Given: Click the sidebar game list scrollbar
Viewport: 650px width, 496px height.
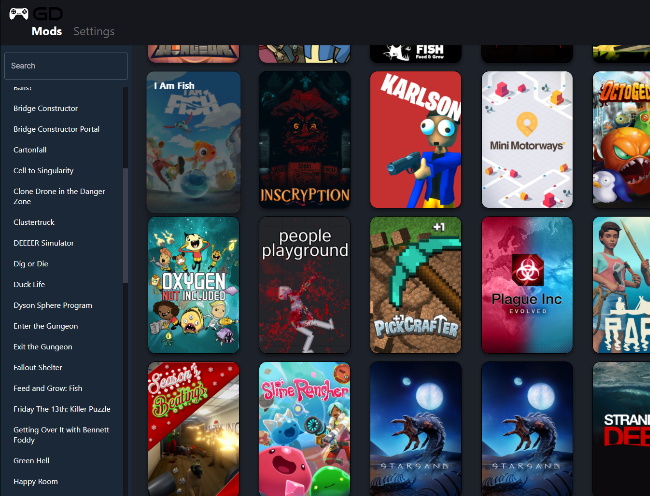Looking at the screenshot, I should pyautogui.click(x=125, y=226).
